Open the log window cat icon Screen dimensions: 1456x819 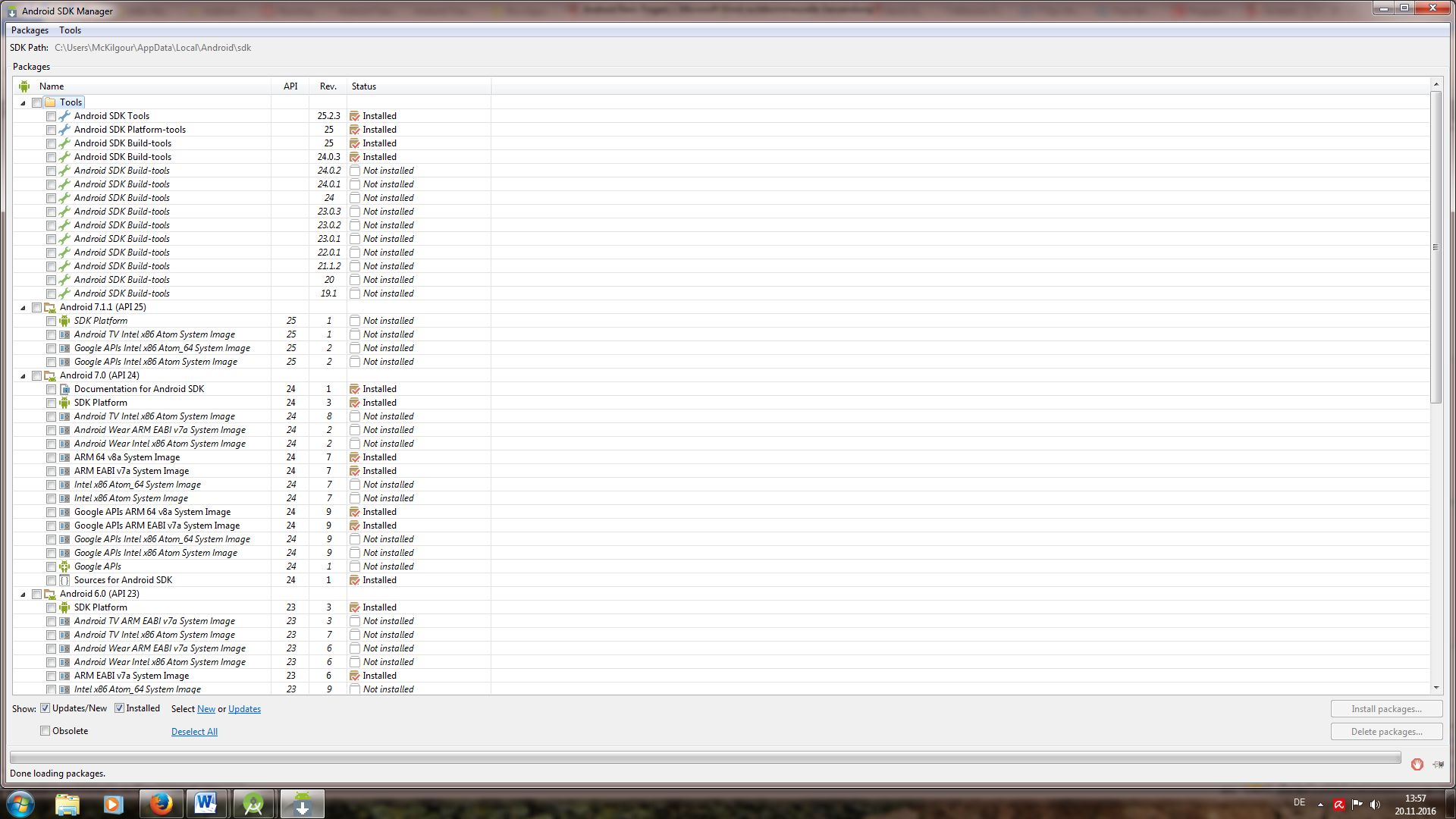[1439, 764]
